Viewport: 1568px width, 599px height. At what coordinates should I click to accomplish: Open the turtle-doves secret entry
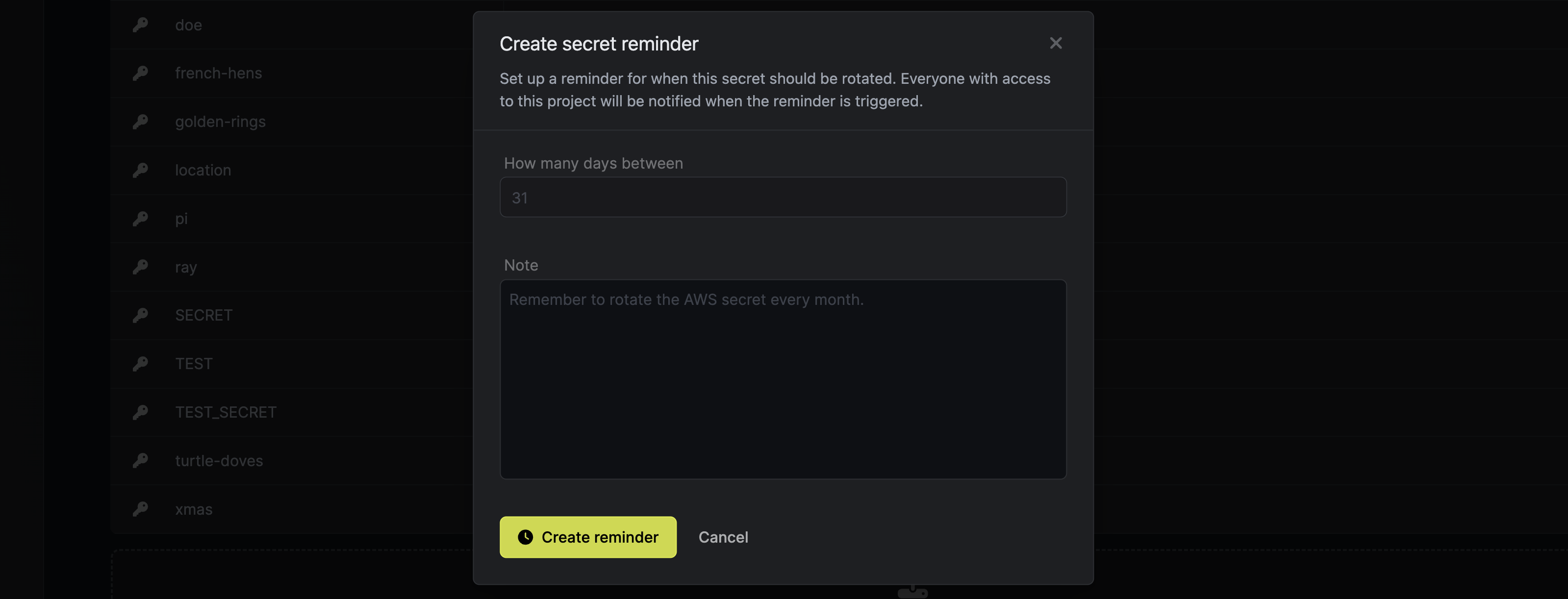(219, 460)
